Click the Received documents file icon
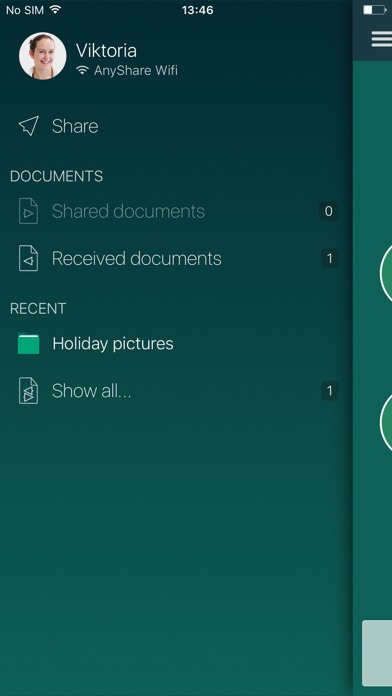The width and height of the screenshot is (392, 696). point(28,258)
